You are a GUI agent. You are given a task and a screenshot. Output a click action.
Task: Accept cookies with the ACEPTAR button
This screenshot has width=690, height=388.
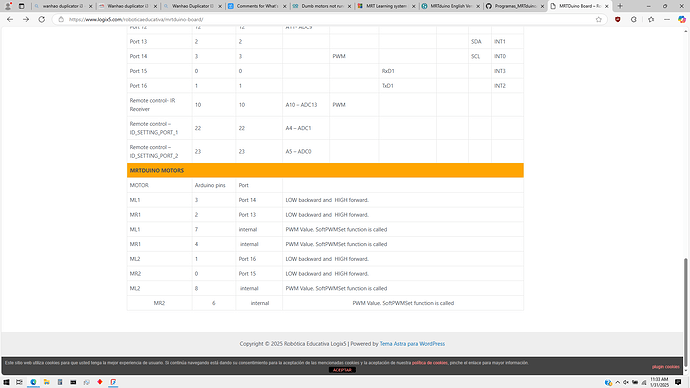coord(342,370)
